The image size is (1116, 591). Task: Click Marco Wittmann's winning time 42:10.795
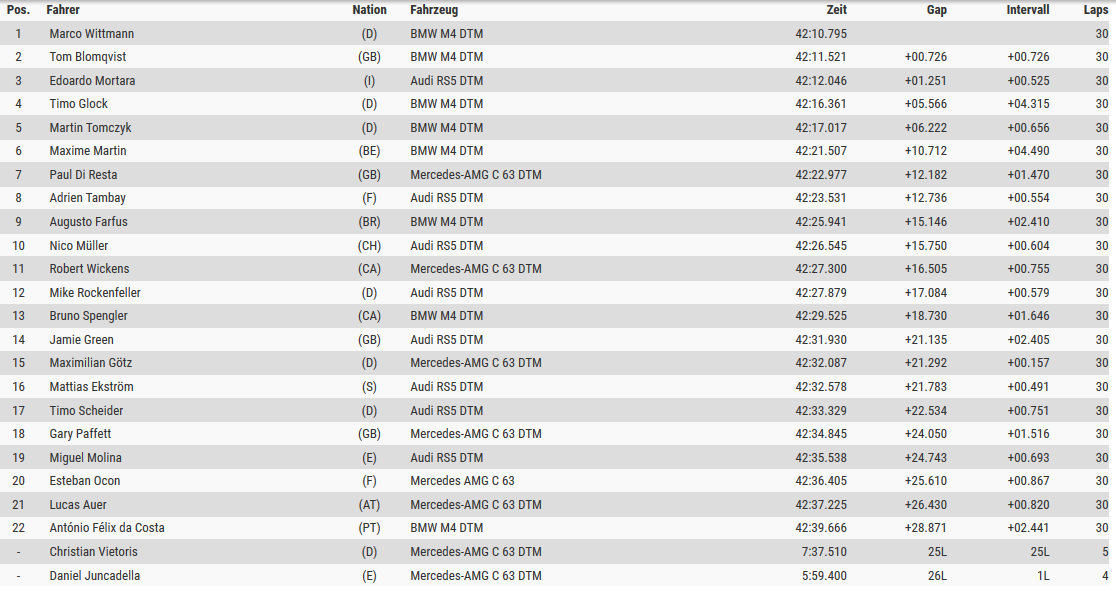[821, 33]
